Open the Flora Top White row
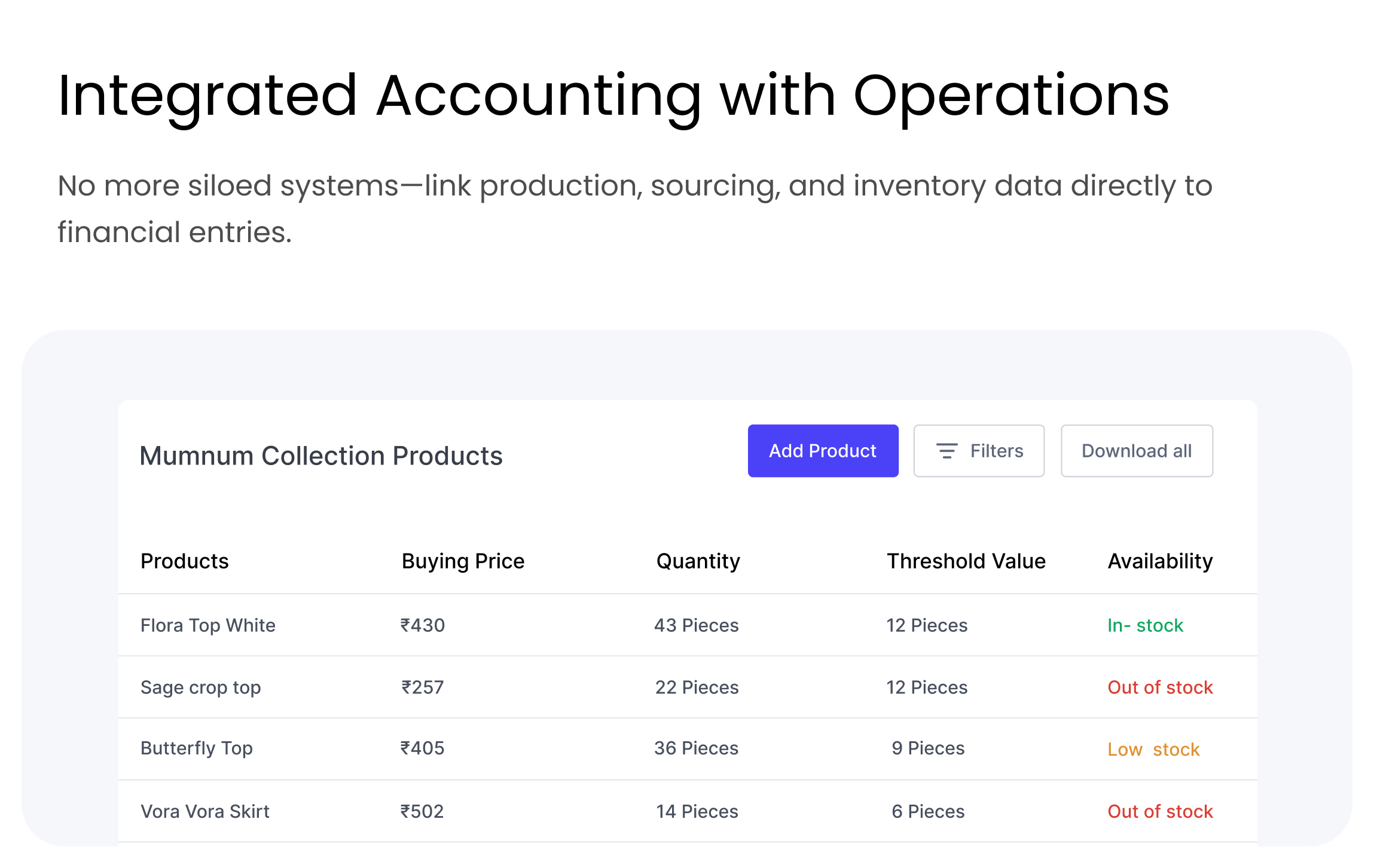The height and width of the screenshot is (868, 1374). [x=207, y=625]
